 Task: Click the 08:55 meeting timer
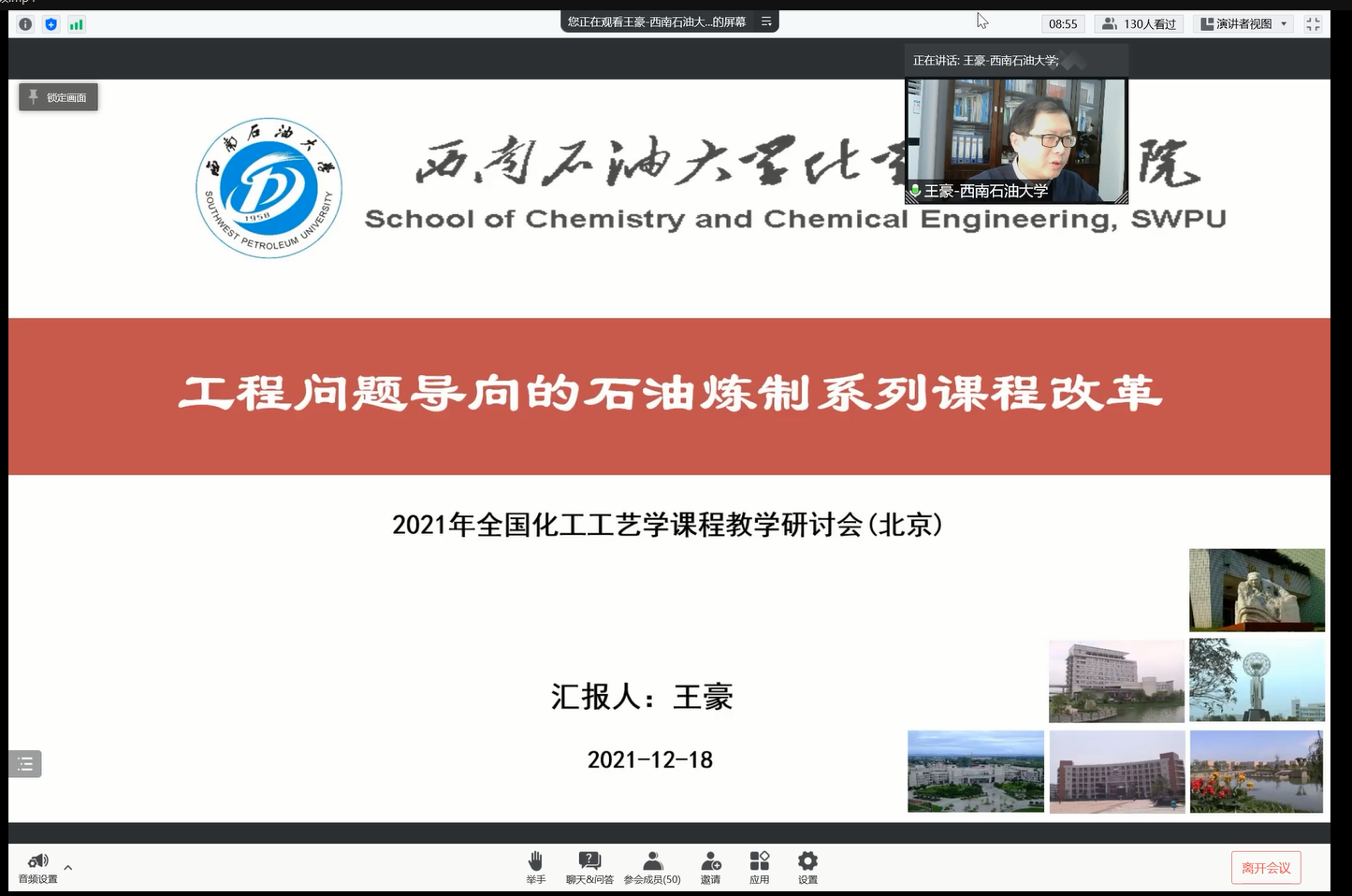click(1063, 24)
